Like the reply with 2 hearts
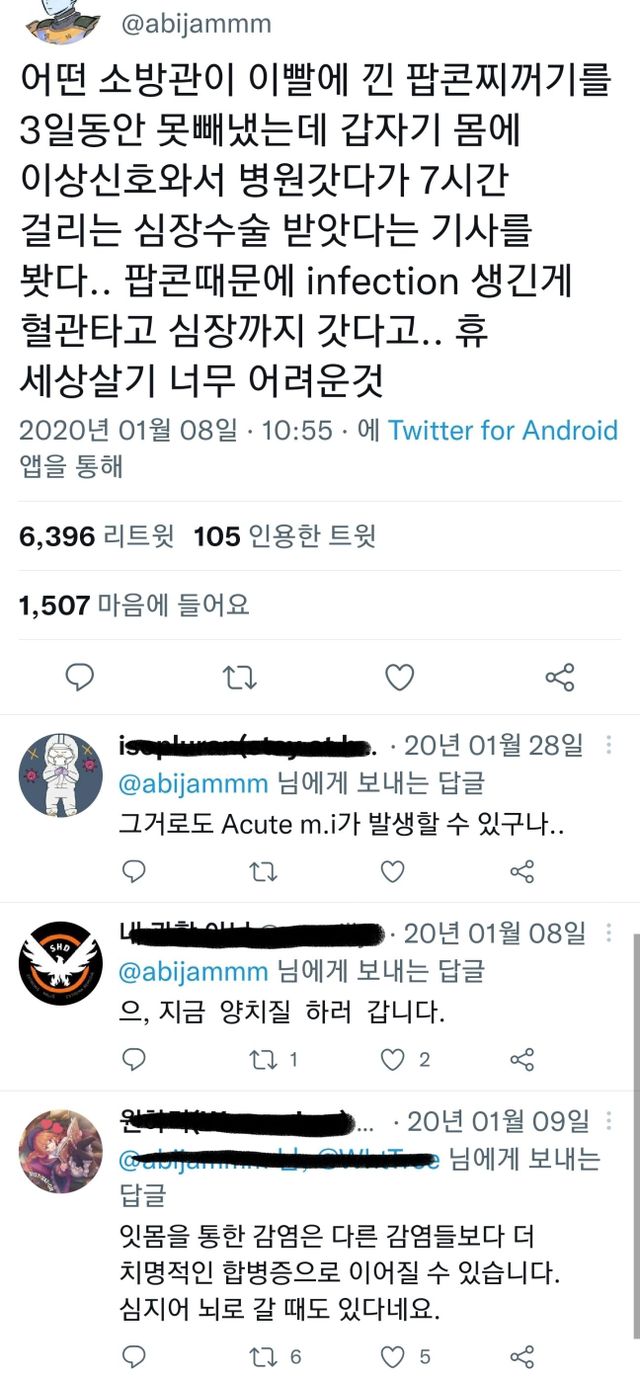Viewport: 640px width, 1379px height. tap(395, 1060)
